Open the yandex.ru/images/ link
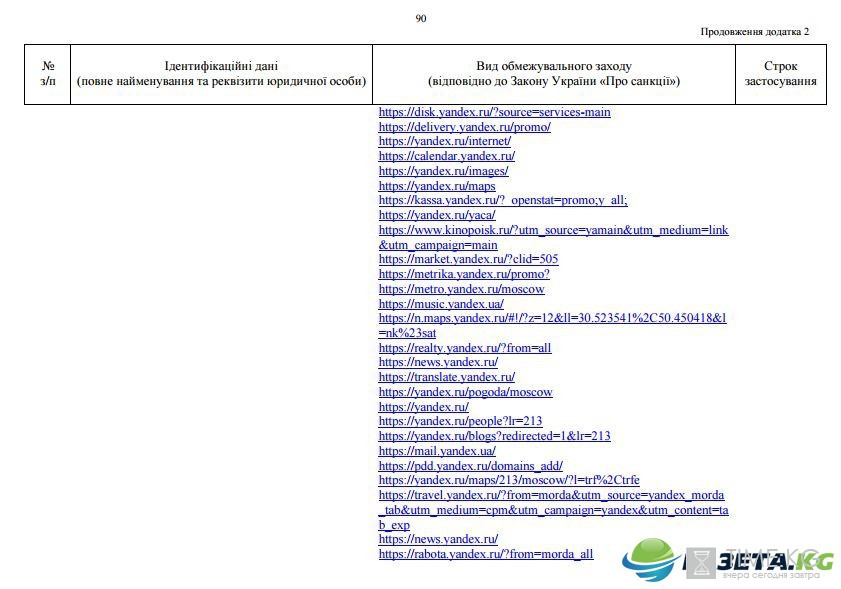The image size is (841, 589). pos(444,171)
